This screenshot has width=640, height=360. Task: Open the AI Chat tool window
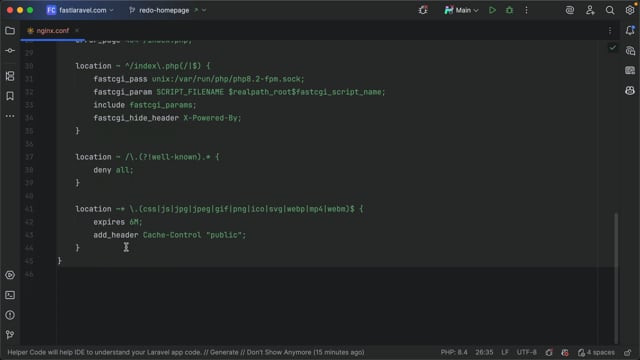click(x=630, y=51)
